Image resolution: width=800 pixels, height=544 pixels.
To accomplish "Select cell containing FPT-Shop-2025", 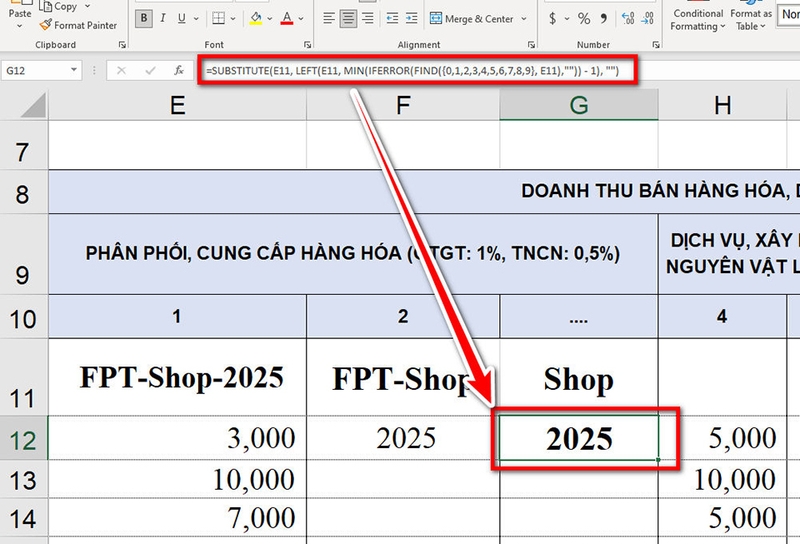I will pos(178,377).
